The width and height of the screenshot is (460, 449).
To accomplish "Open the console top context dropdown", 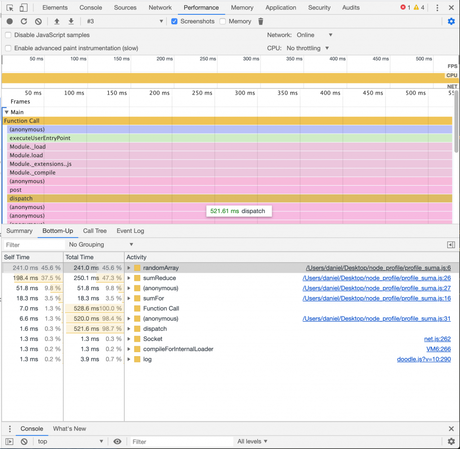I will tap(70, 441).
